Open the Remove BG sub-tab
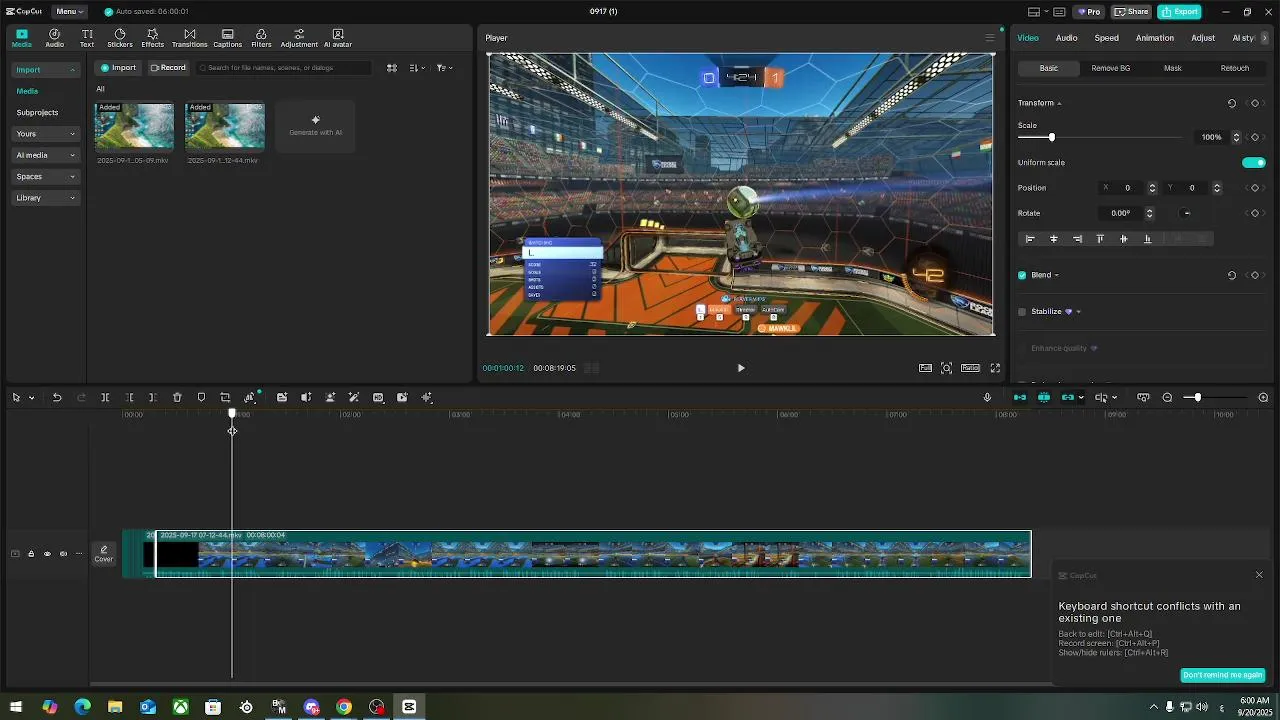1280x720 pixels. [1111, 68]
